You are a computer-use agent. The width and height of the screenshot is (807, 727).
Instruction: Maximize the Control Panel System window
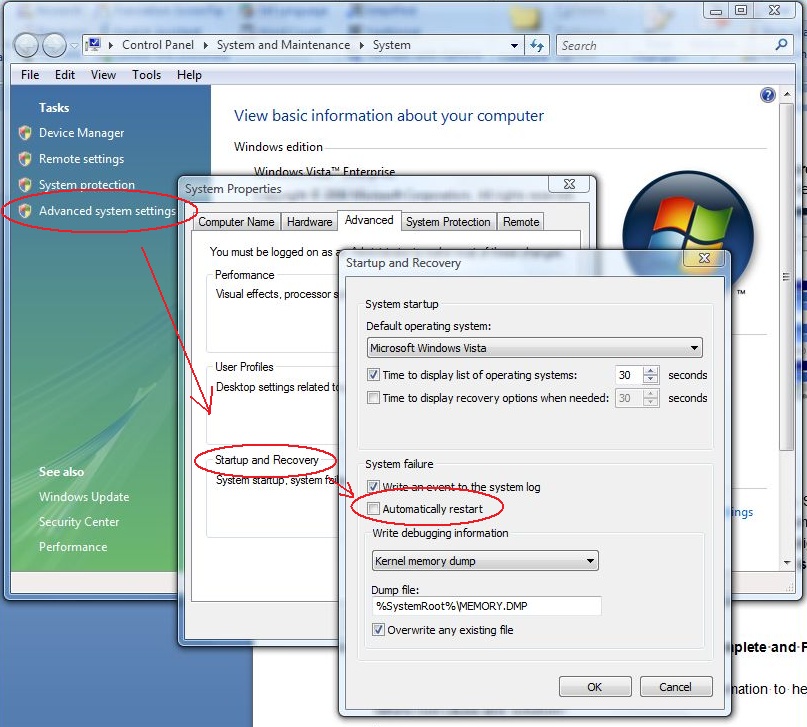tap(741, 10)
